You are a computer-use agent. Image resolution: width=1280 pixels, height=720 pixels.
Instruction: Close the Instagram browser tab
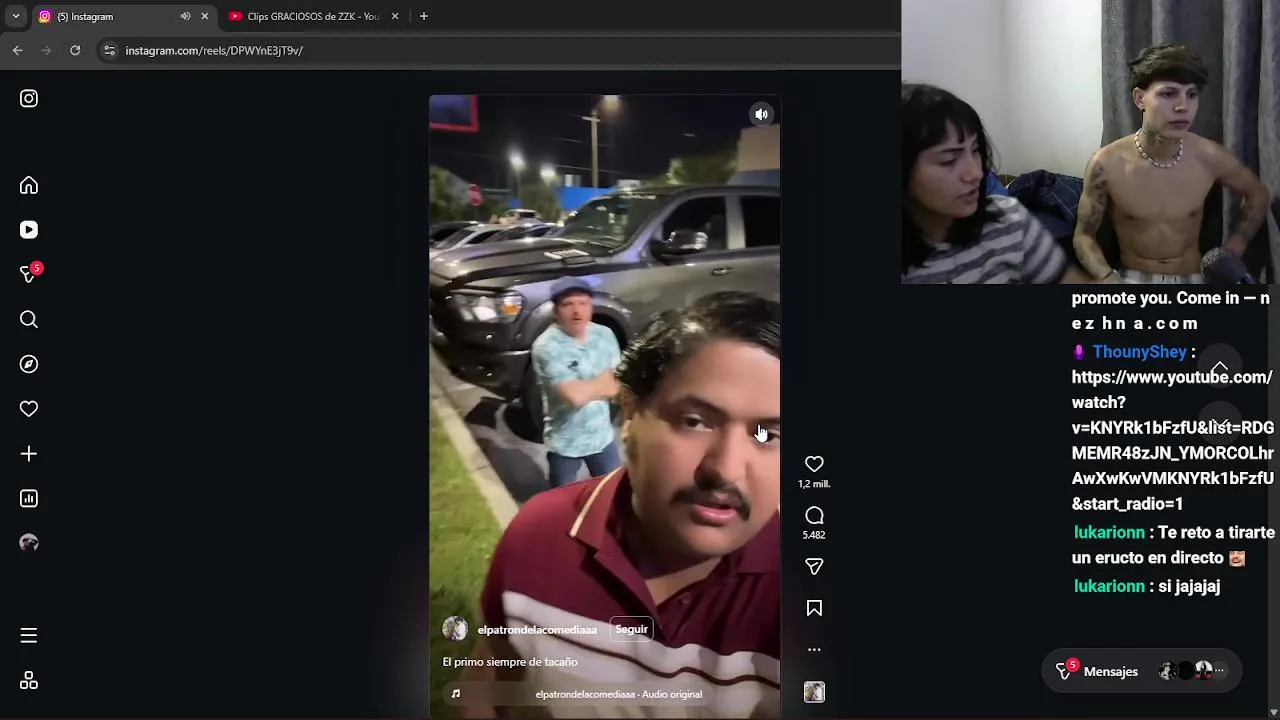coord(204,16)
